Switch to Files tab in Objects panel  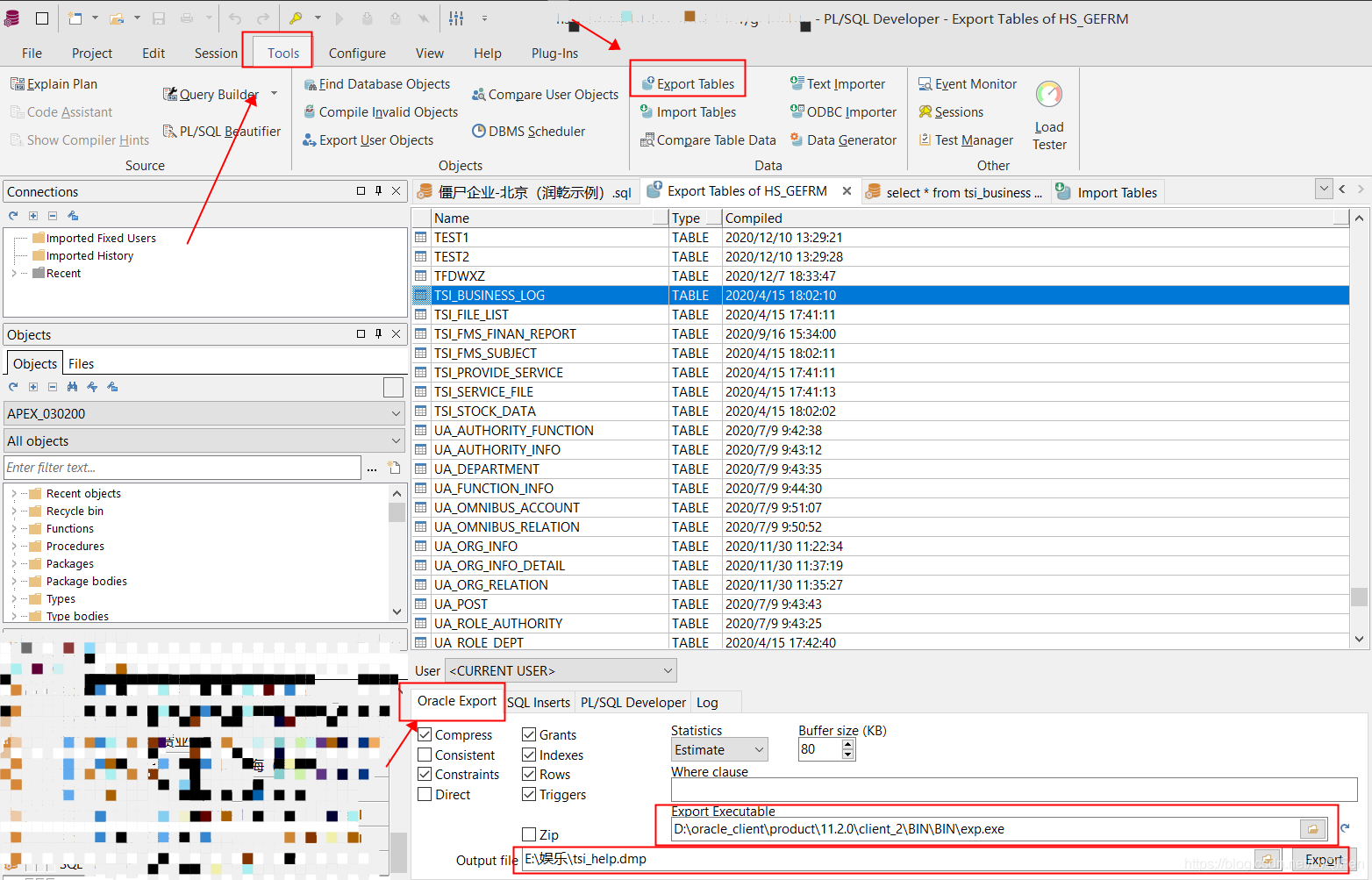point(81,364)
